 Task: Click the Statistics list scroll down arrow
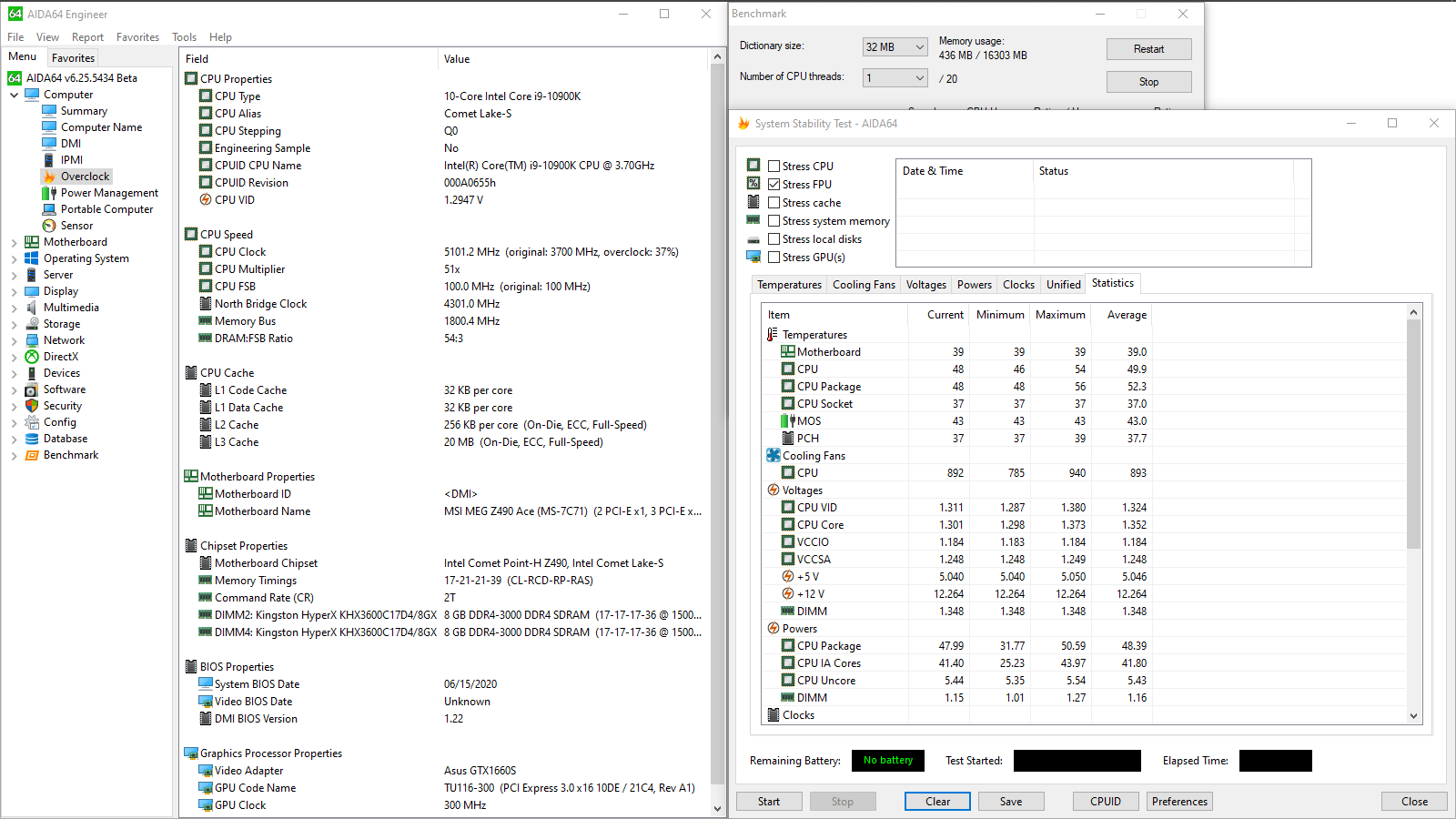[x=1413, y=716]
